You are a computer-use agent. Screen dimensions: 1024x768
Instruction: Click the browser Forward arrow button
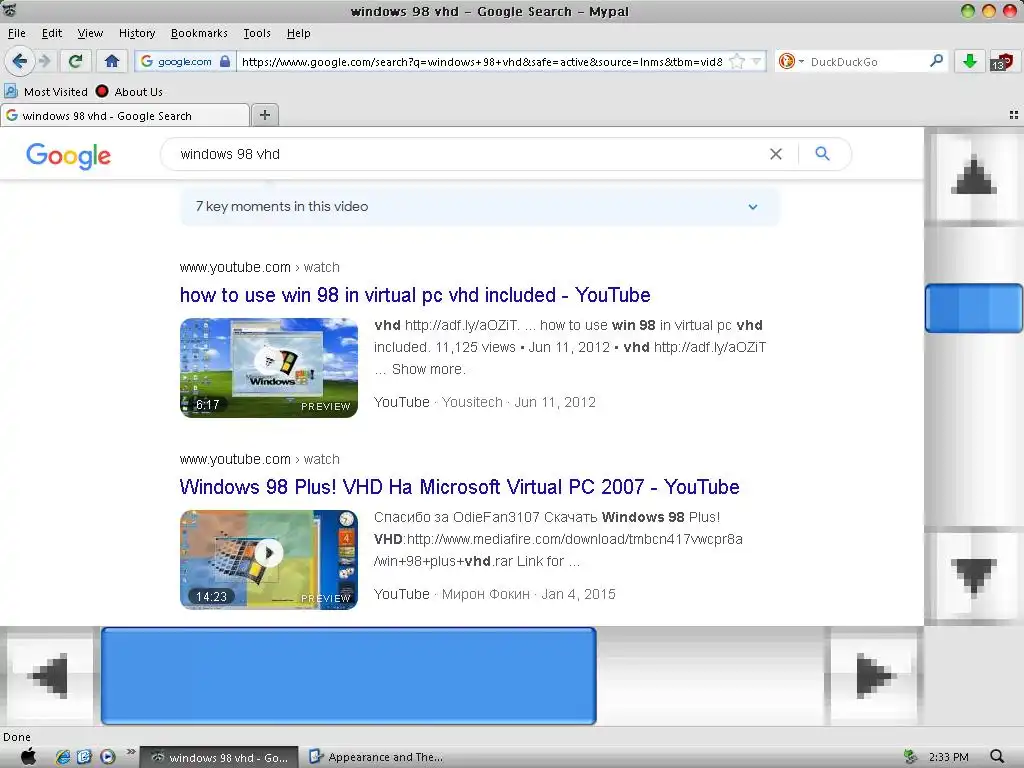44,61
